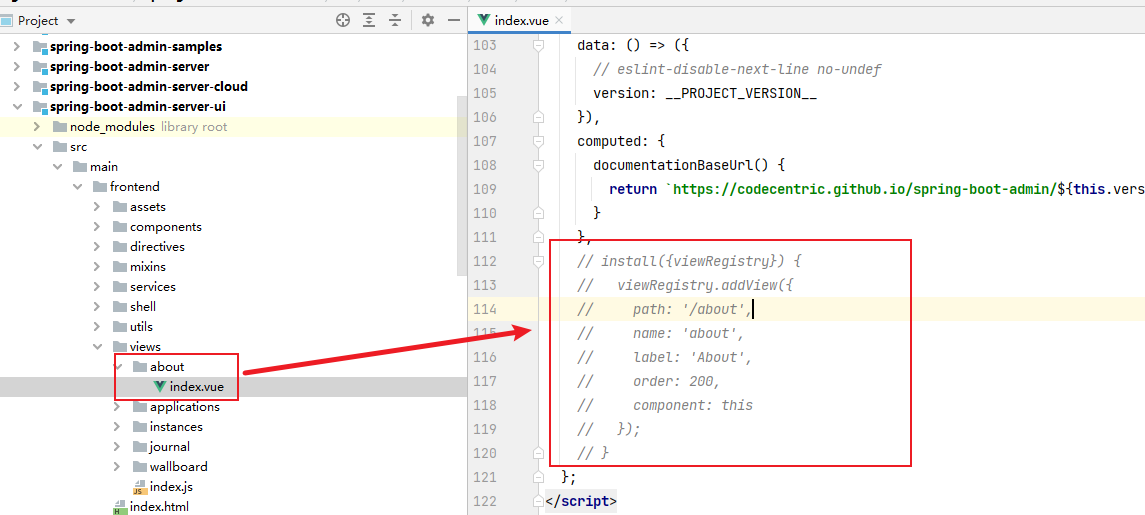This screenshot has width=1145, height=515.
Task: Collapse the views folder arrow
Action: 97,347
